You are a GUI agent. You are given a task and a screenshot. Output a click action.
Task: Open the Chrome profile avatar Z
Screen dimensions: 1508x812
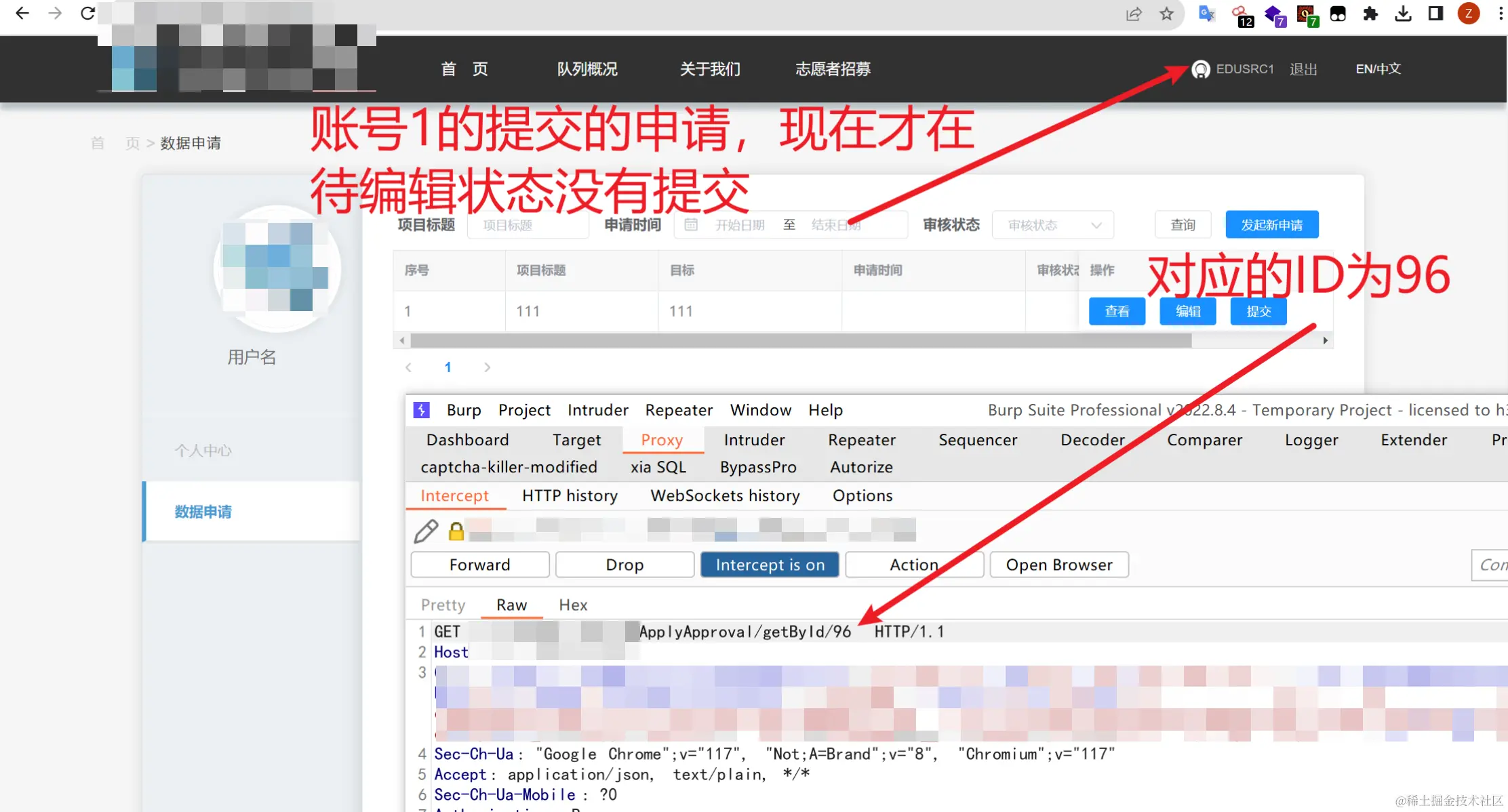pos(1469,14)
